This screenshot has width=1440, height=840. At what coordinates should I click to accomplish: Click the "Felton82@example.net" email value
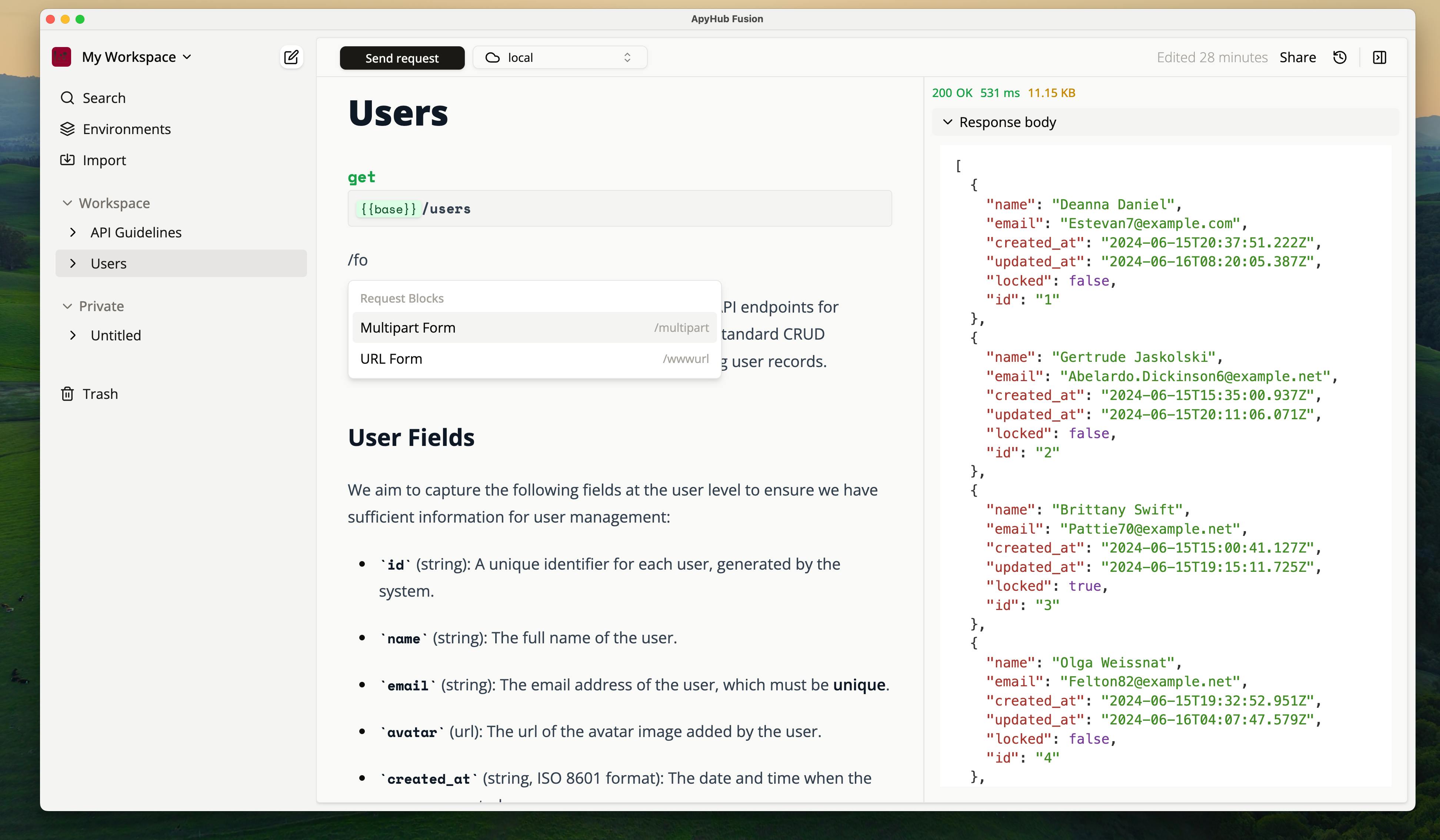pyautogui.click(x=1150, y=681)
